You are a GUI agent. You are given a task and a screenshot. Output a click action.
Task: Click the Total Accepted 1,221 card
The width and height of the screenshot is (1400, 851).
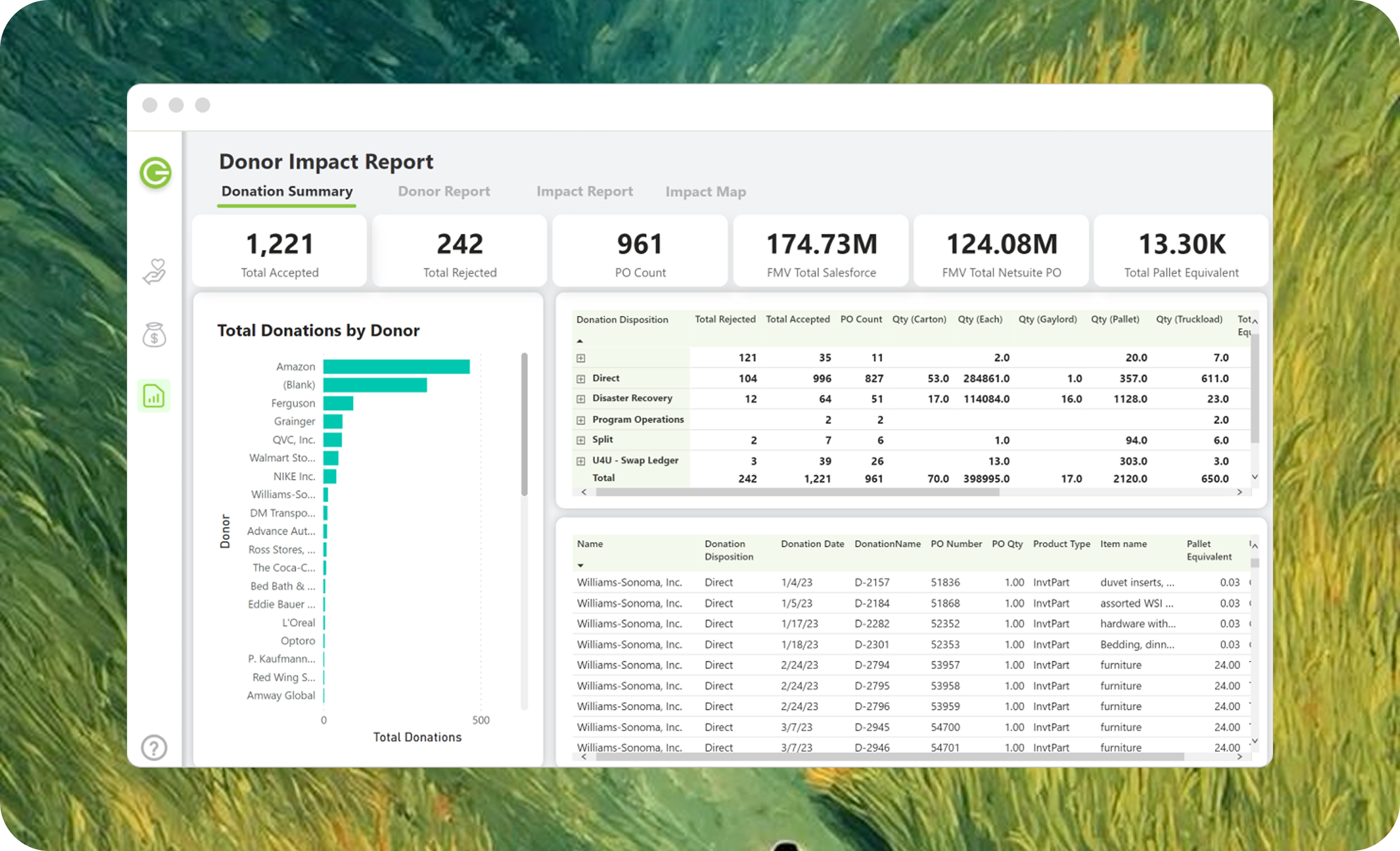click(279, 251)
